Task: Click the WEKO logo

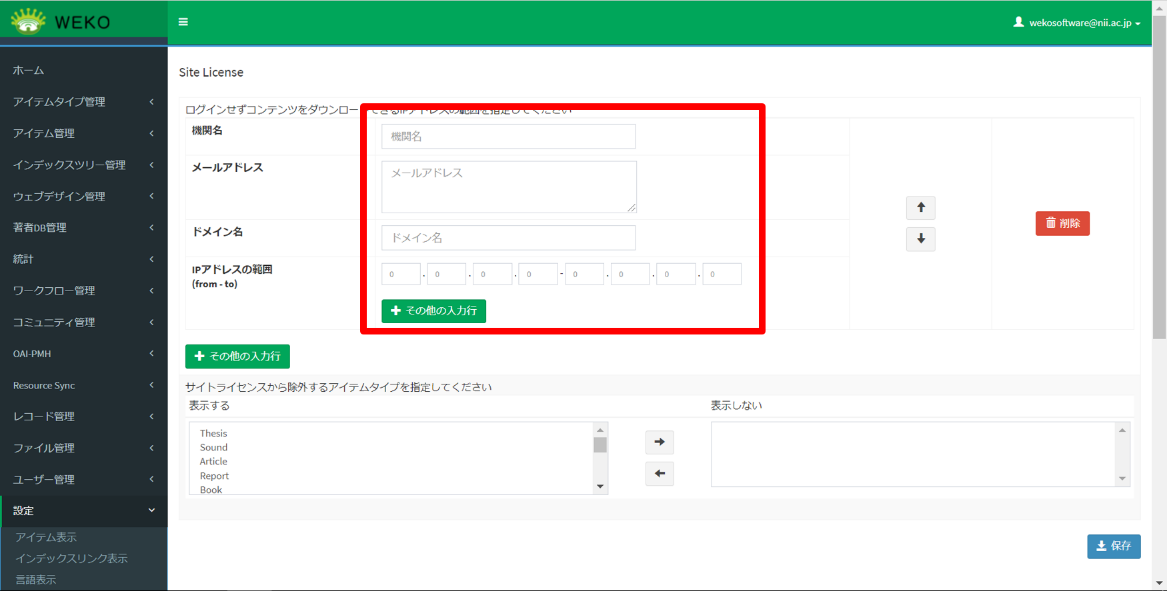Action: pos(61,21)
